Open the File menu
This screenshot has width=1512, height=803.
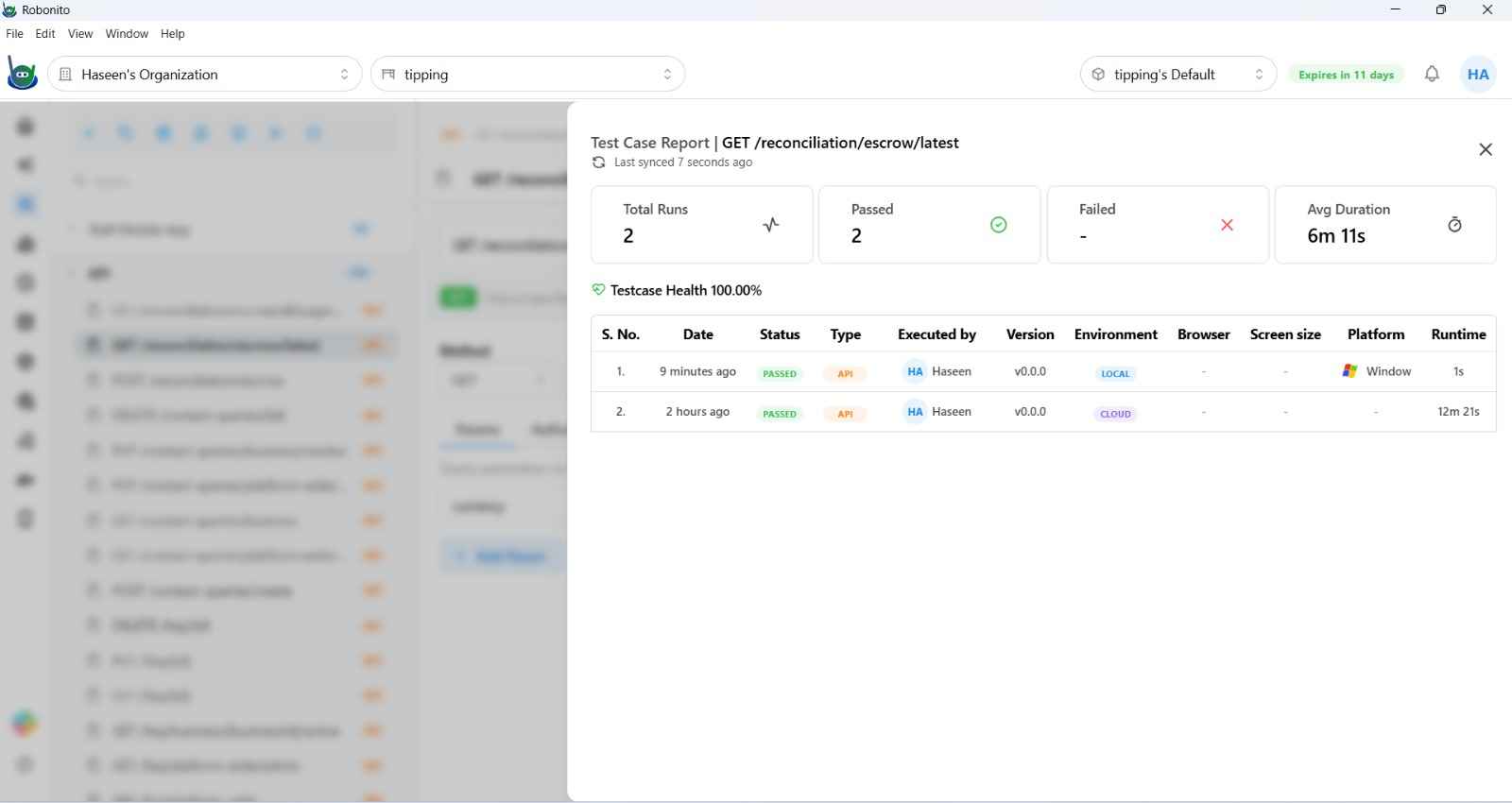14,33
